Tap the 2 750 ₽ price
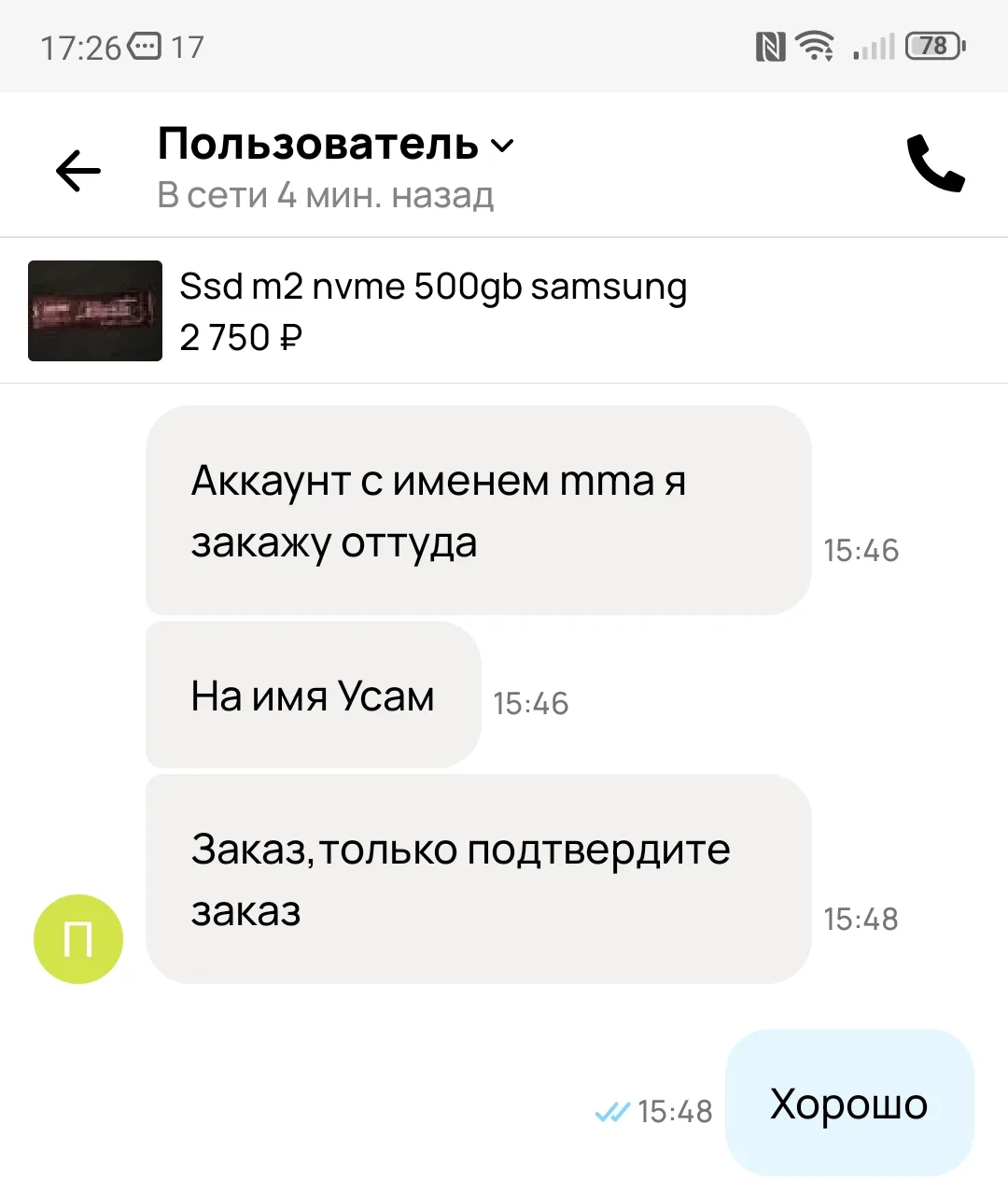Viewport: 1008px width, 1195px height. click(x=241, y=337)
